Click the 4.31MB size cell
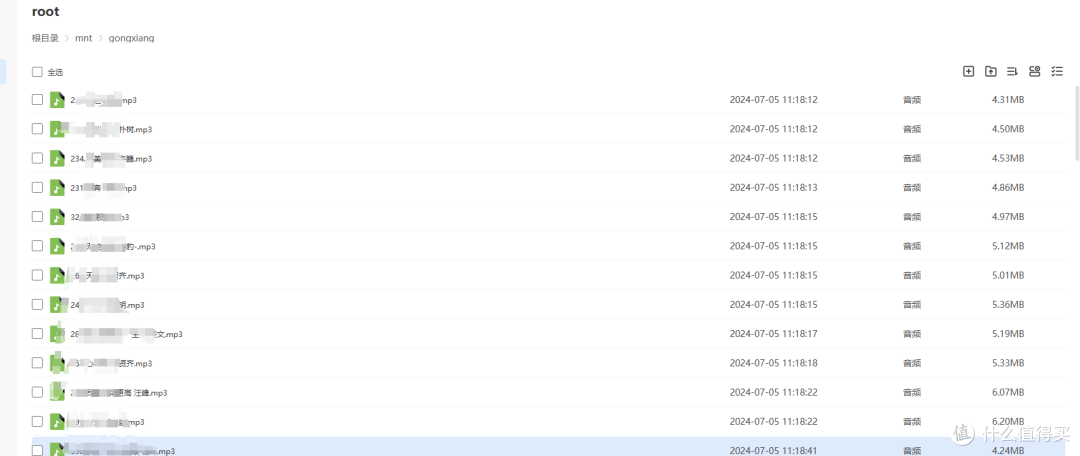1080x456 pixels. [1008, 100]
